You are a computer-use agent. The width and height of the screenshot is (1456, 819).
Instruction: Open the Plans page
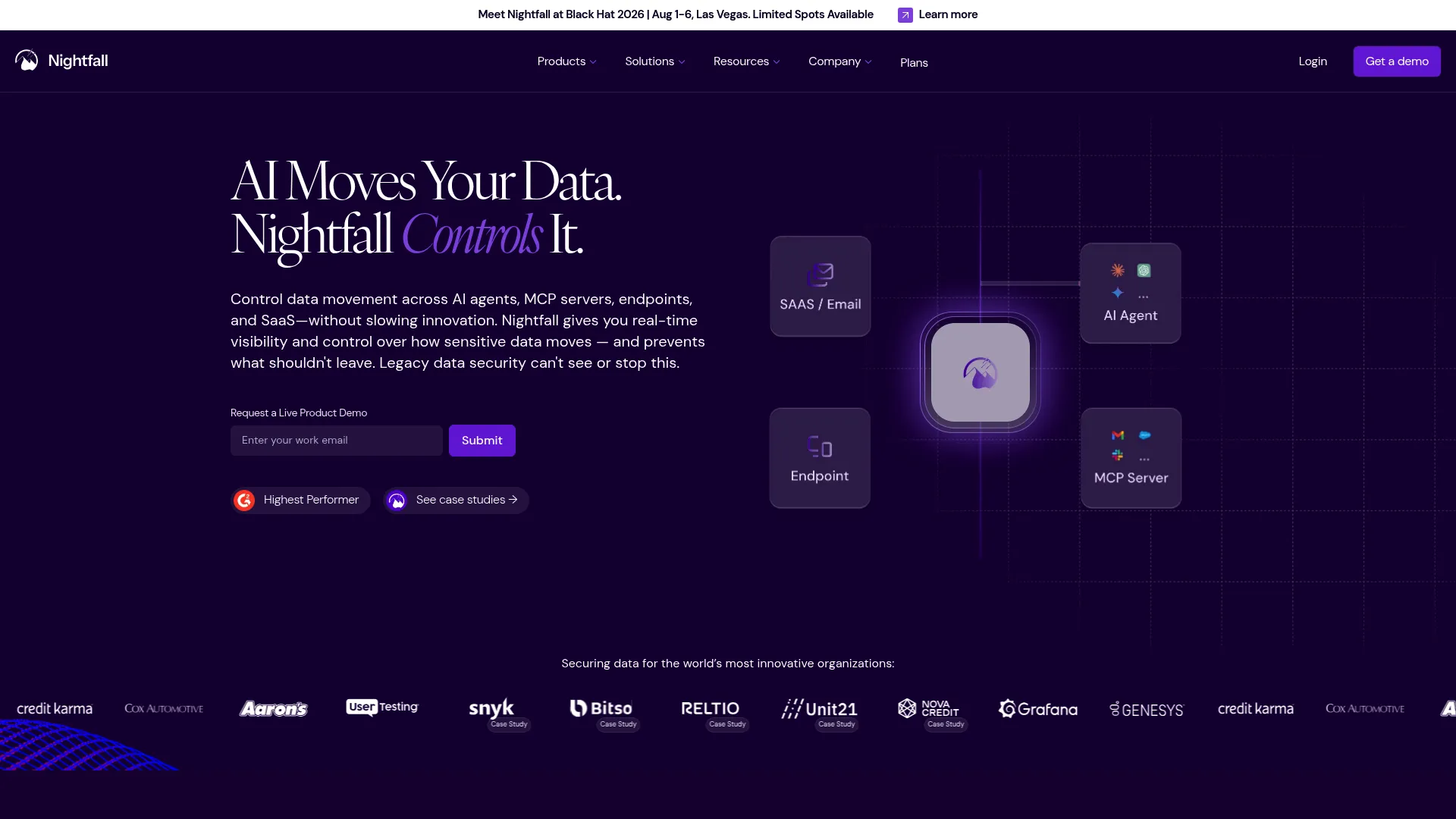tap(914, 63)
